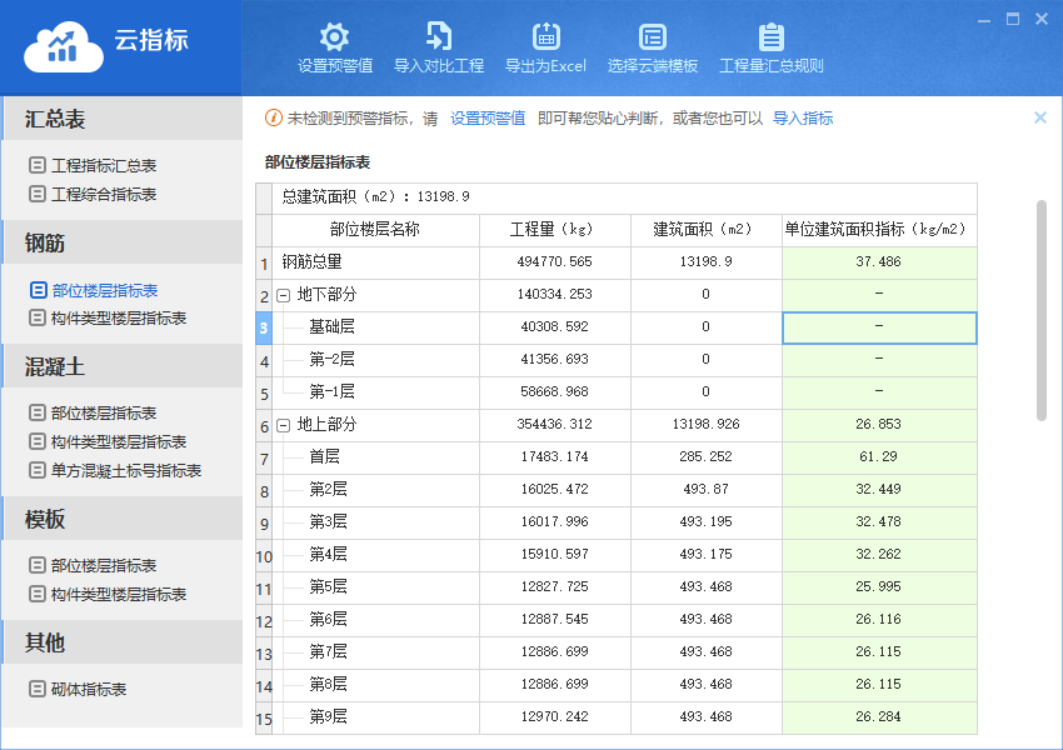
Task: Select the 钢筋总量 row name
Action: 312,262
